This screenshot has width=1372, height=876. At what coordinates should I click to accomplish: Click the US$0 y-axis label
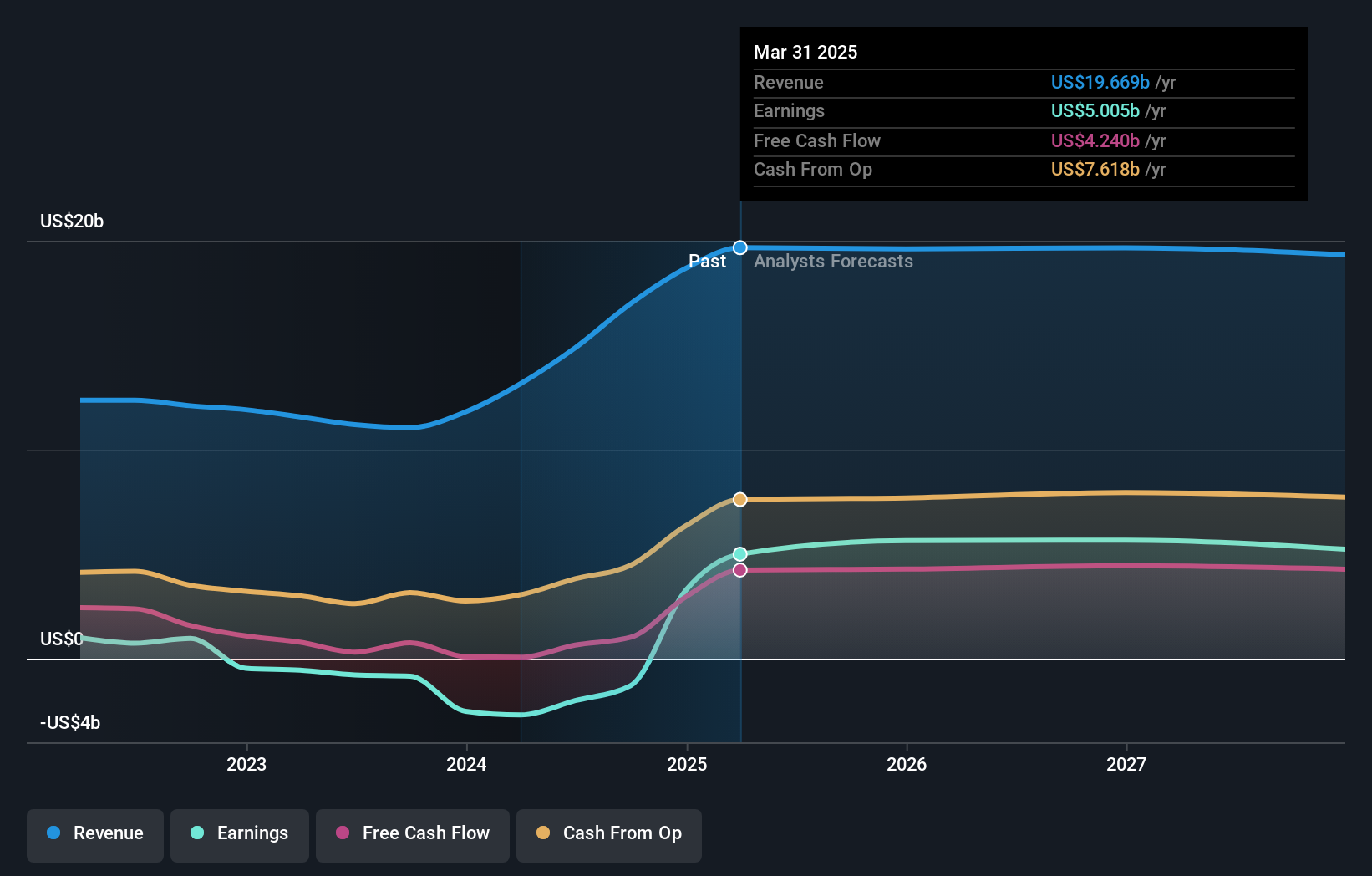tap(62, 639)
